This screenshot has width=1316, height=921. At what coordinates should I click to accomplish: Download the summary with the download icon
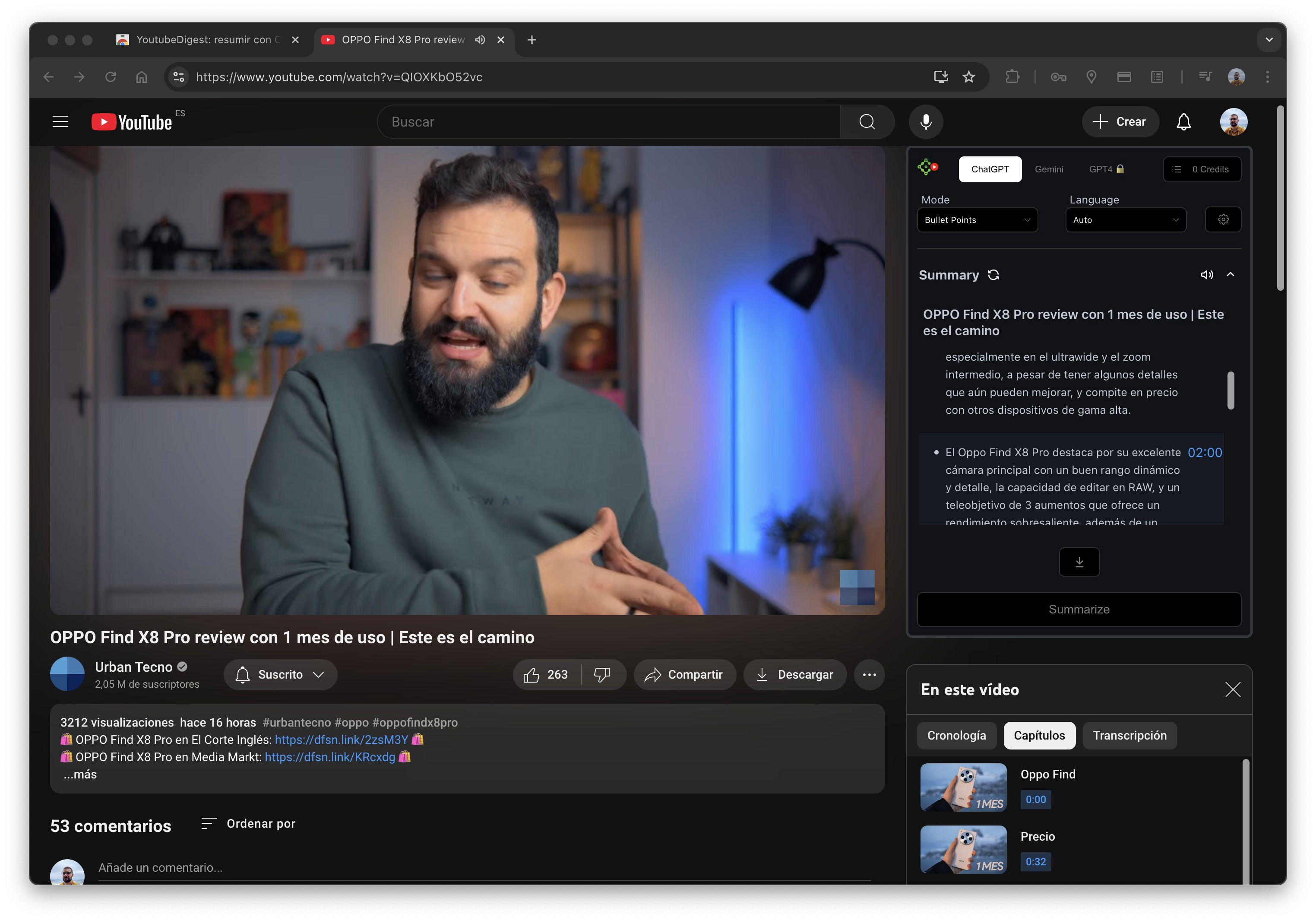tap(1079, 562)
